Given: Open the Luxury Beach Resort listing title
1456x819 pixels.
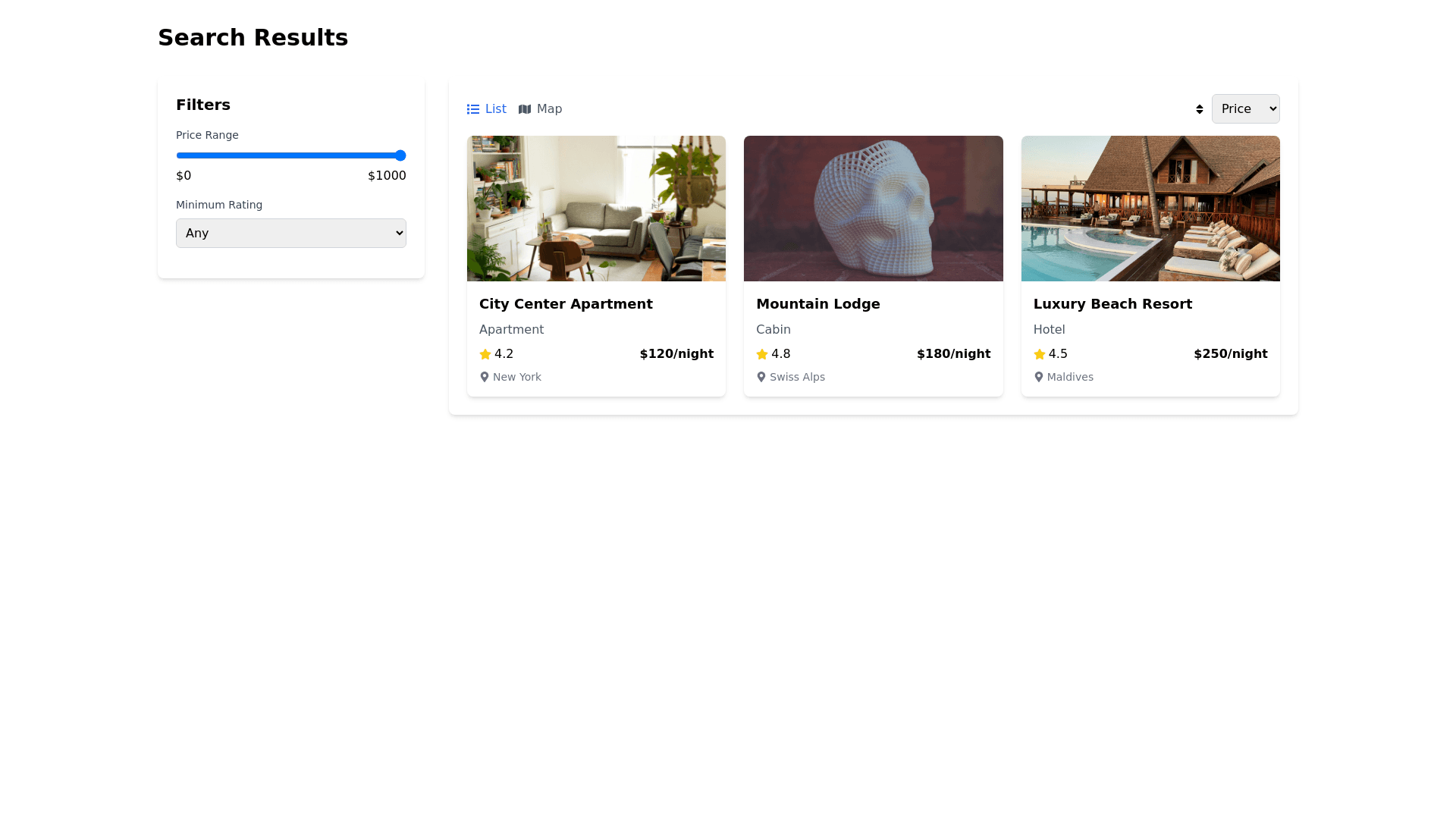Looking at the screenshot, I should [x=1112, y=304].
